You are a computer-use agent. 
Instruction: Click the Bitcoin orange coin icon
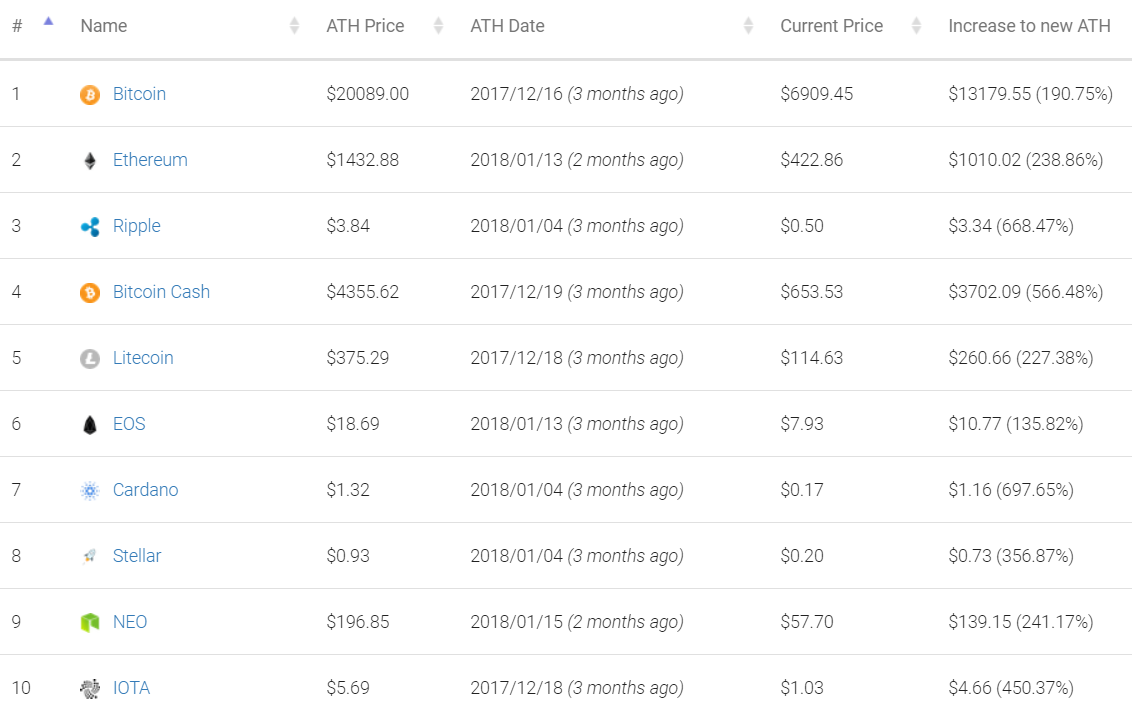(90, 95)
